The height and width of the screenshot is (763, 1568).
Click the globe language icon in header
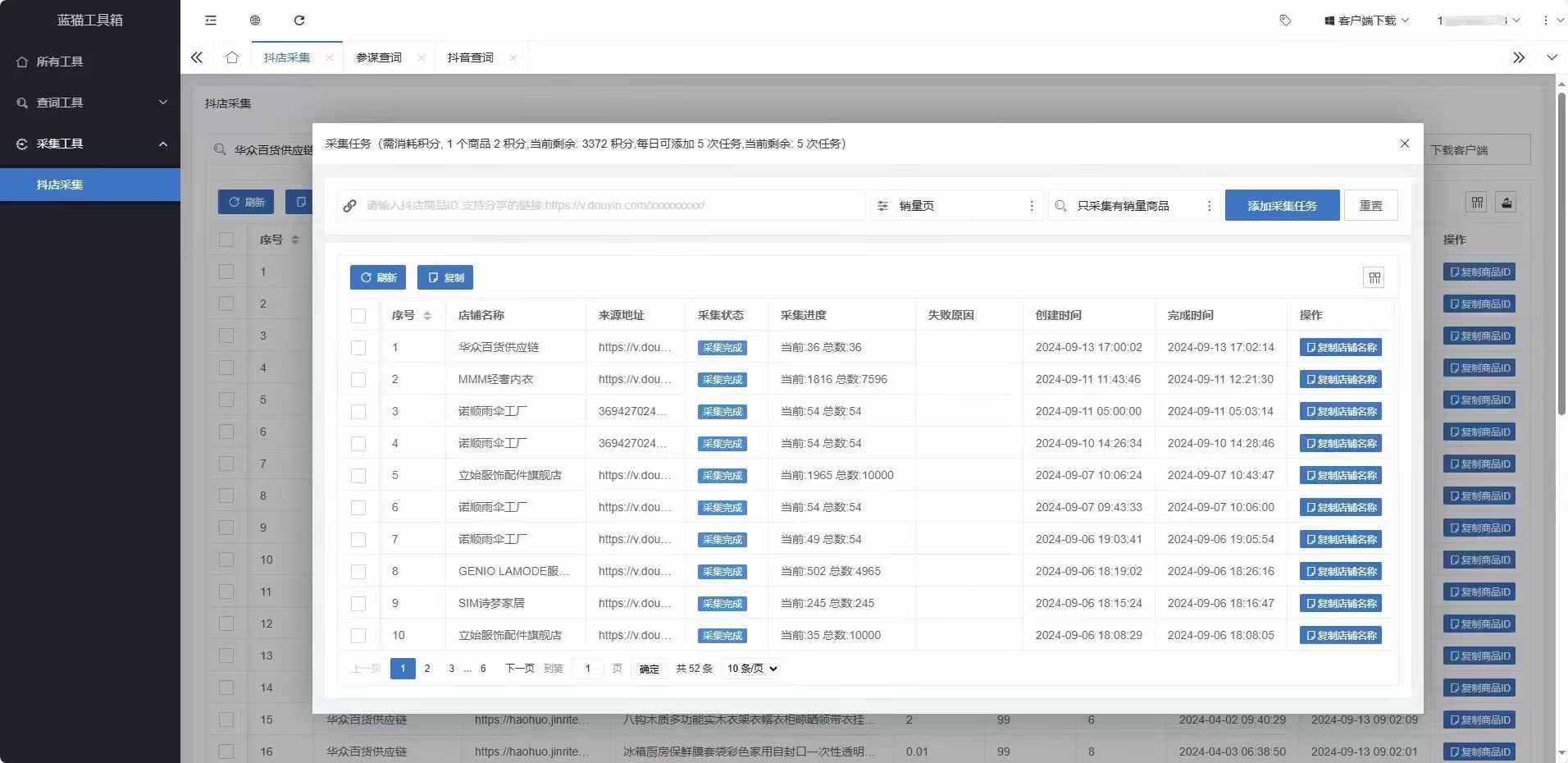point(255,21)
